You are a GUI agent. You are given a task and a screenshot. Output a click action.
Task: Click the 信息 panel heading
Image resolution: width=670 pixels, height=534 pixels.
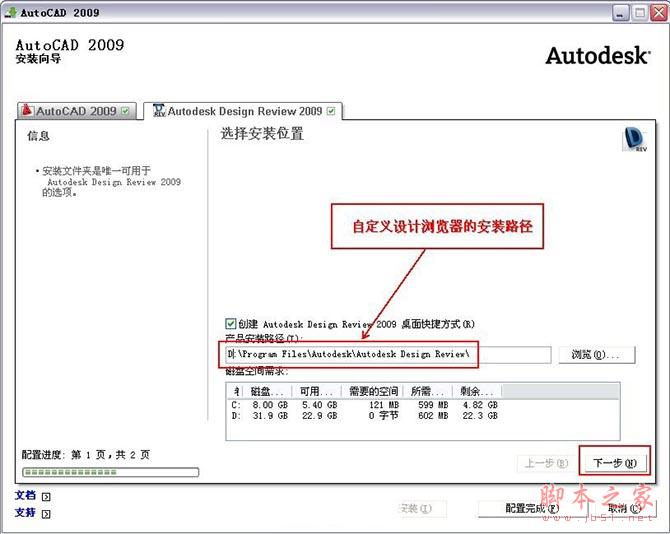click(38, 136)
